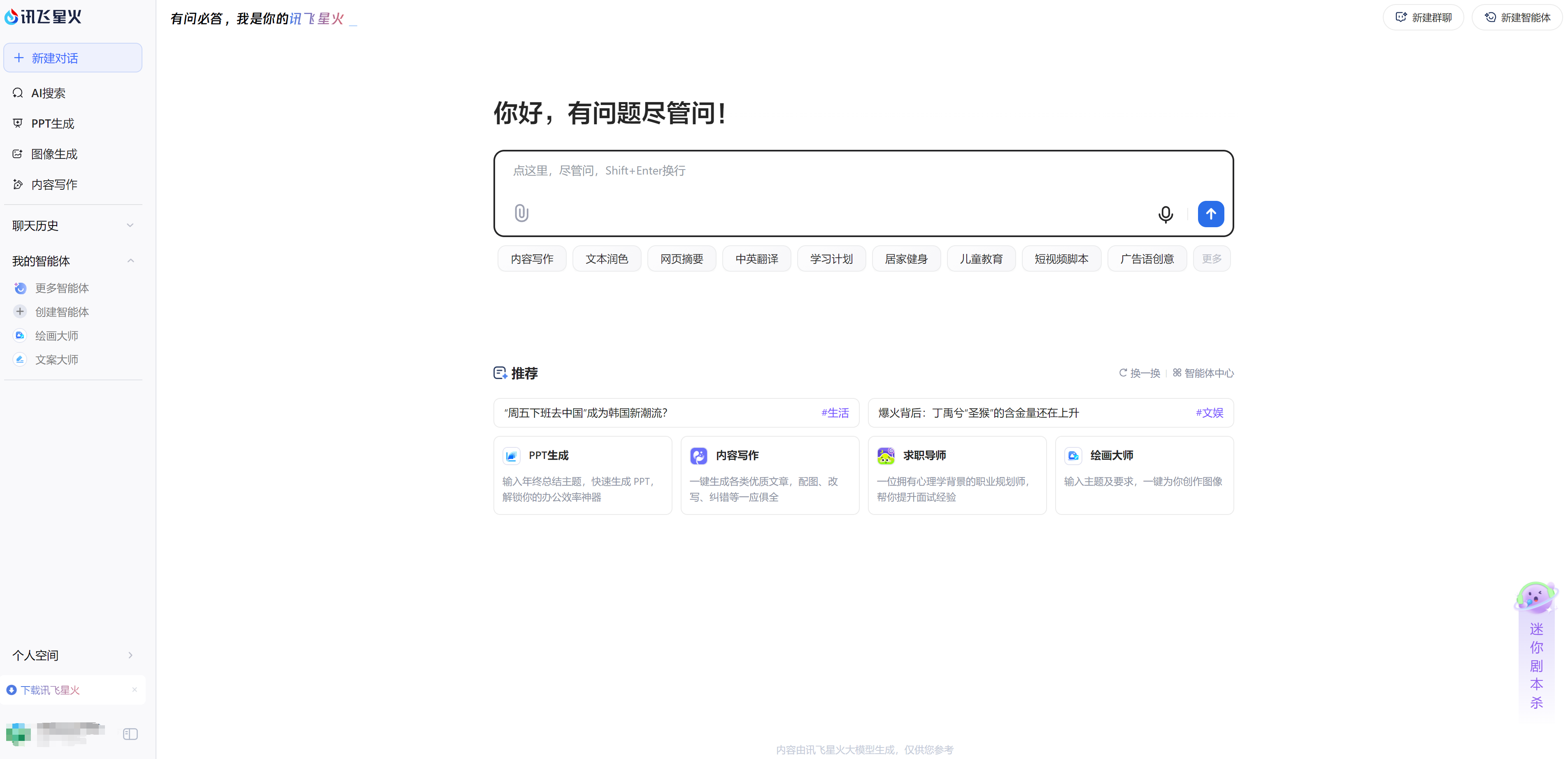Click the paperclip attachment icon
Image resolution: width=1568 pixels, height=759 pixels.
point(521,213)
